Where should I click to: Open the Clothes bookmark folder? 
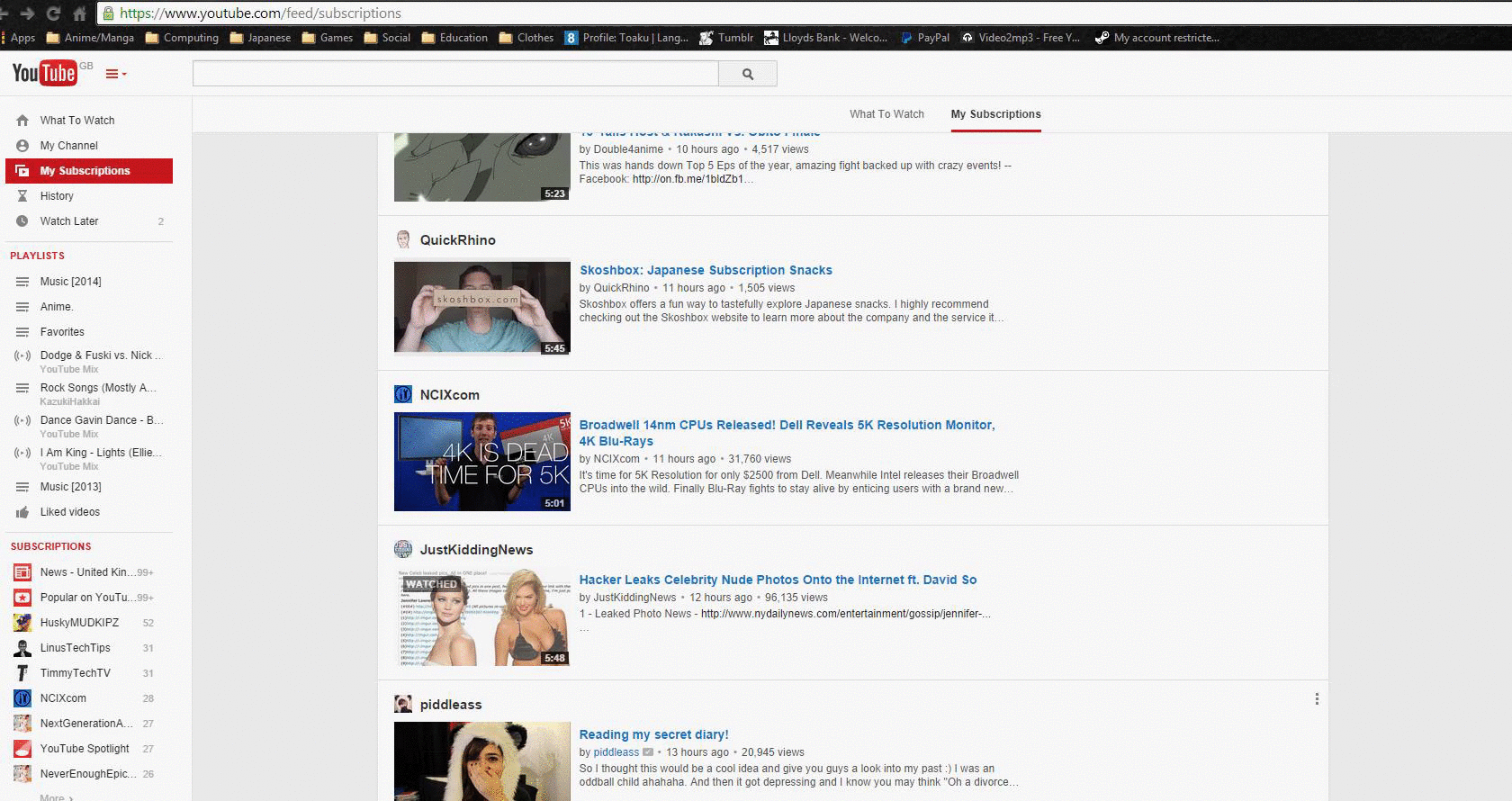(x=526, y=38)
